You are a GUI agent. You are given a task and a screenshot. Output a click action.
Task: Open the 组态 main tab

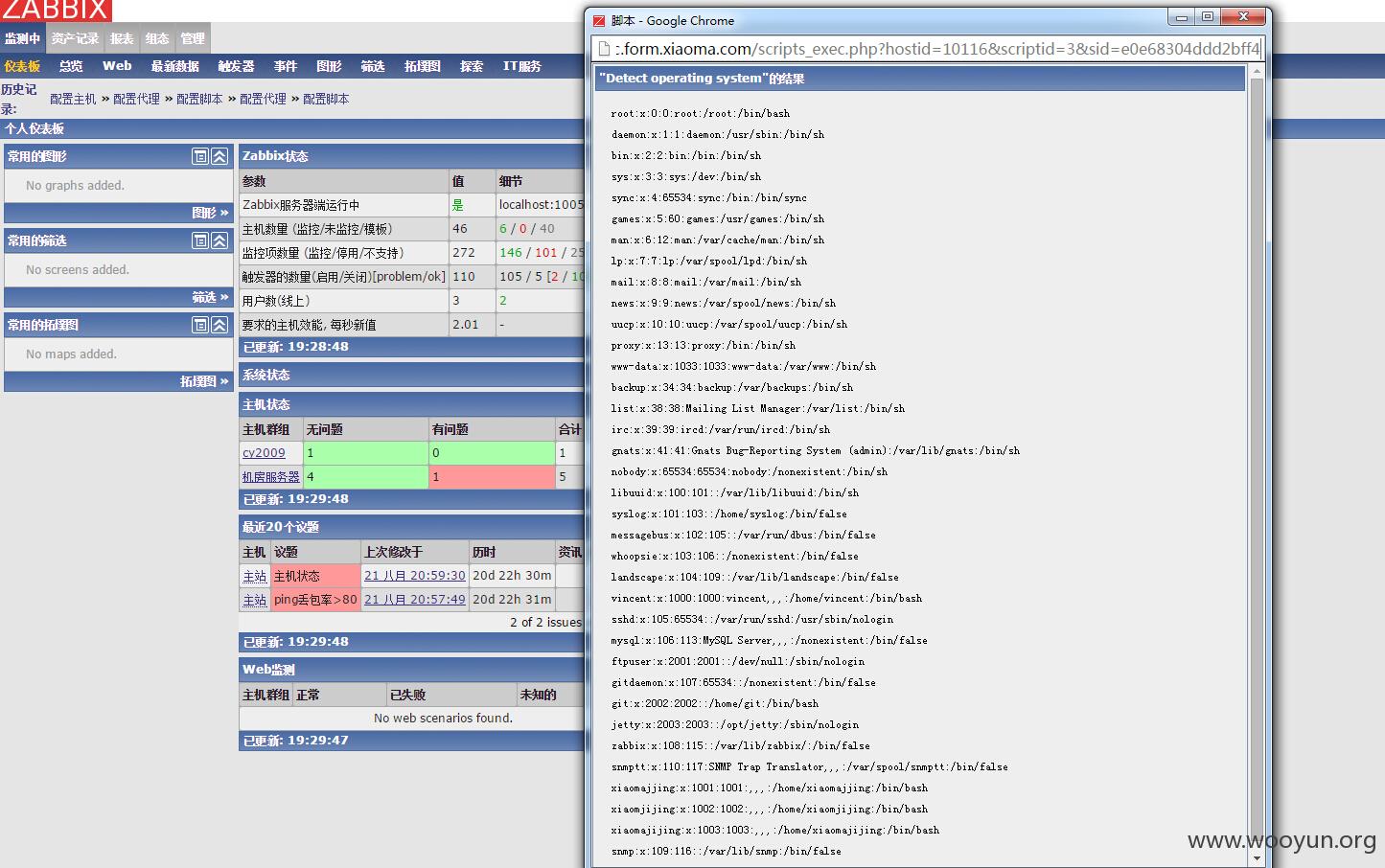click(157, 38)
